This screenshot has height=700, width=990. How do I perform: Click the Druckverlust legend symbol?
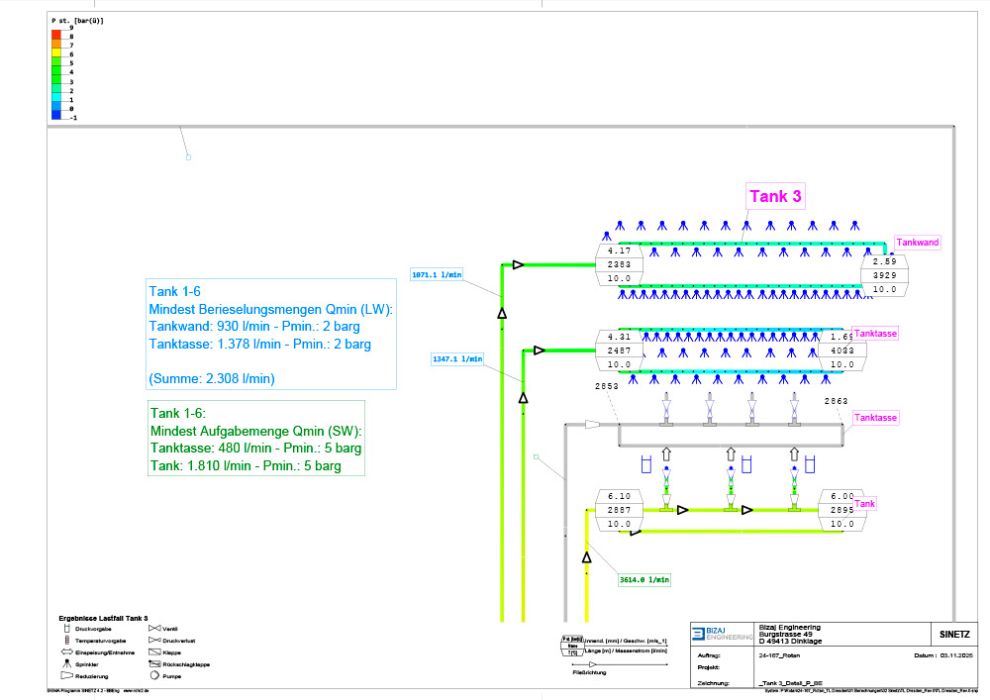coord(154,640)
